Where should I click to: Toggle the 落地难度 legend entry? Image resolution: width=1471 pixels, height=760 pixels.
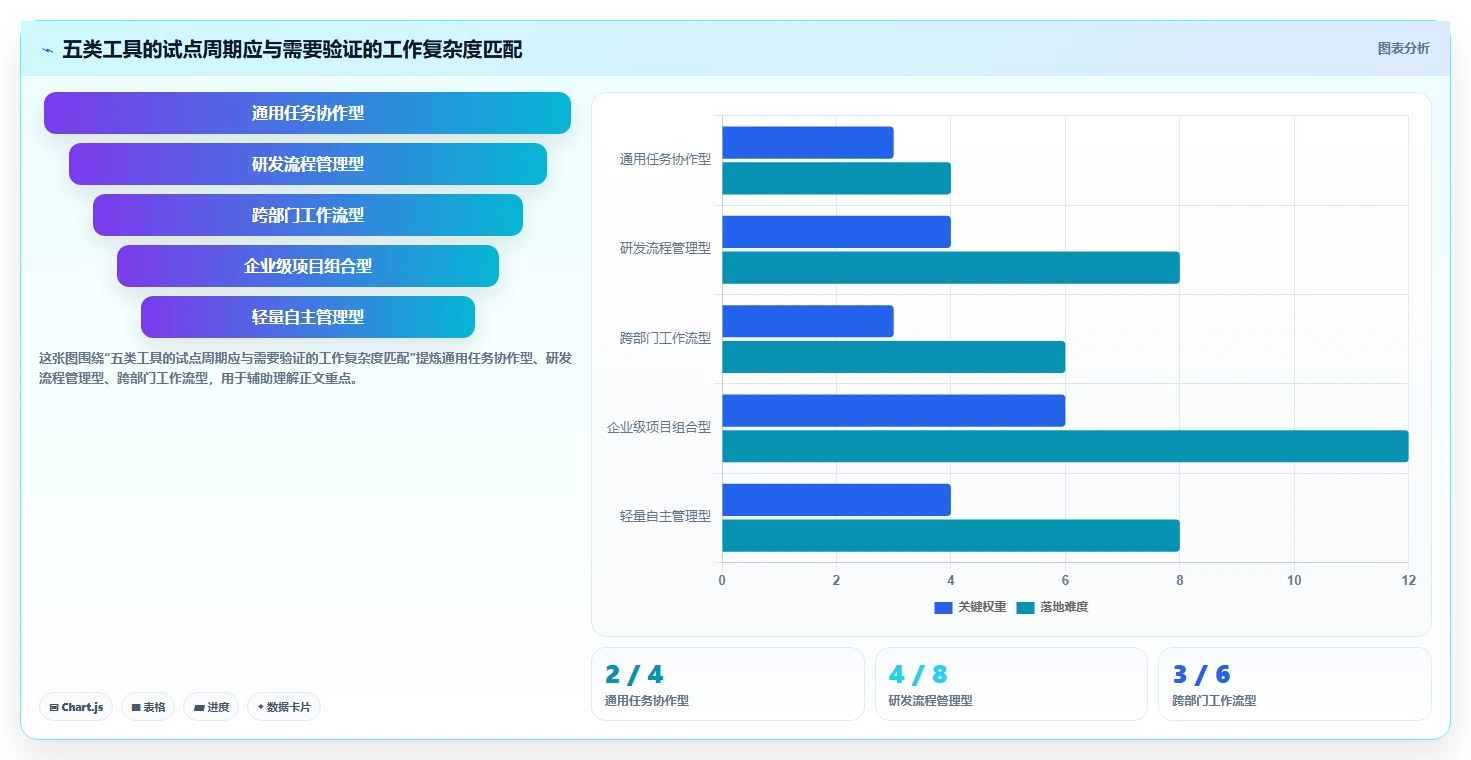(1052, 607)
